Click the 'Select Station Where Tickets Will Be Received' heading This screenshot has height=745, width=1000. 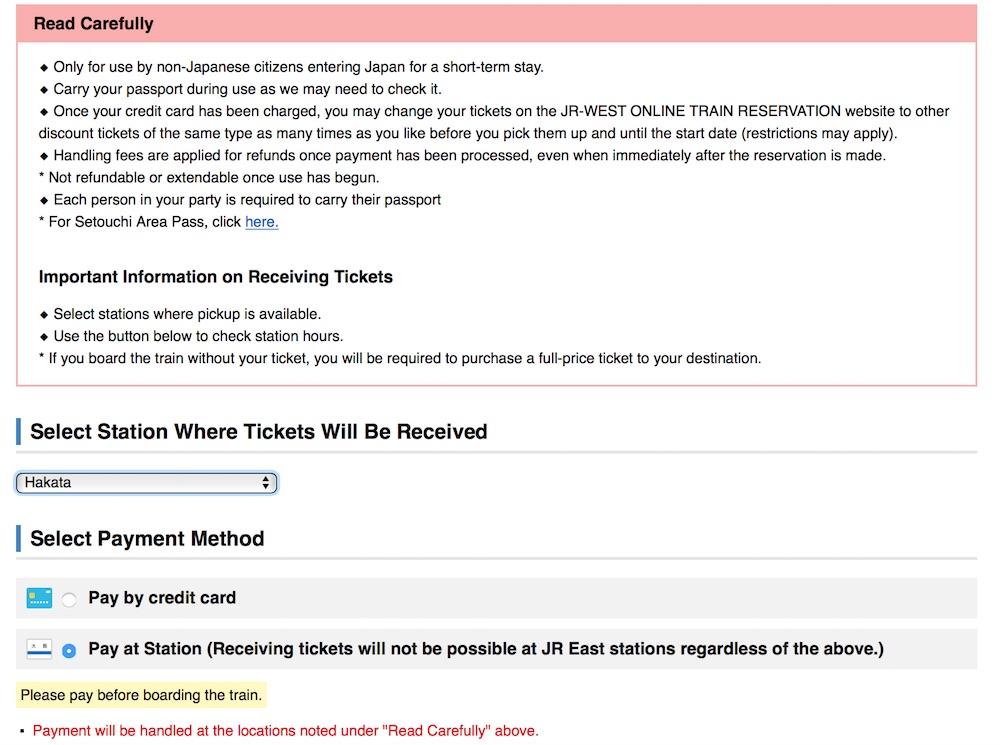tap(259, 432)
